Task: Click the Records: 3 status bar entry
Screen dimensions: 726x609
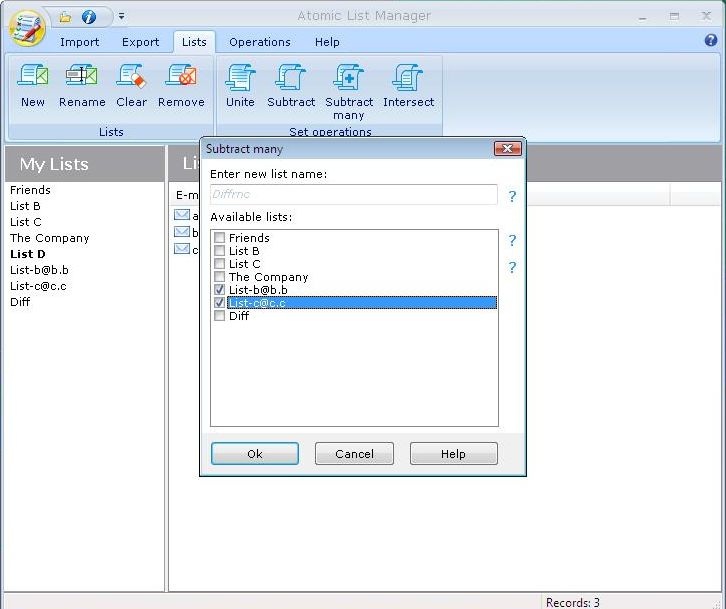Action: [573, 602]
